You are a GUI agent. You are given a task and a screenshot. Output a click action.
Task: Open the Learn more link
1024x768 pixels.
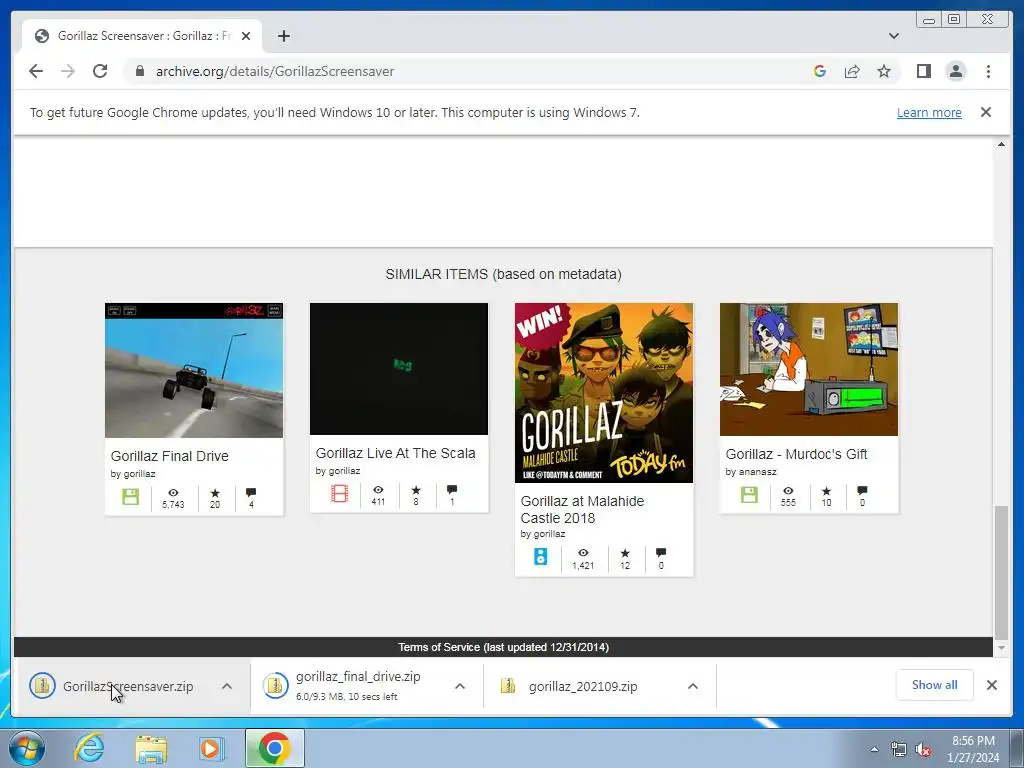point(929,112)
